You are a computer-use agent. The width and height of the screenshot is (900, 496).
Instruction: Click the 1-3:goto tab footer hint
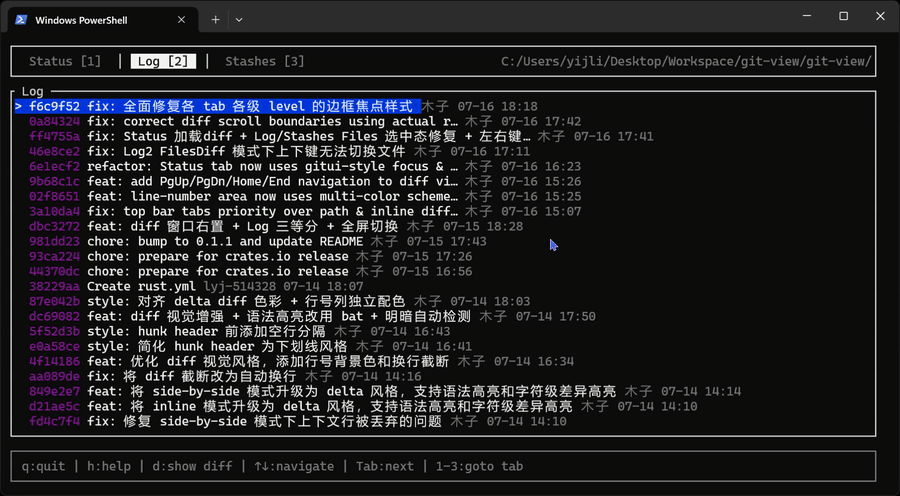click(479, 466)
